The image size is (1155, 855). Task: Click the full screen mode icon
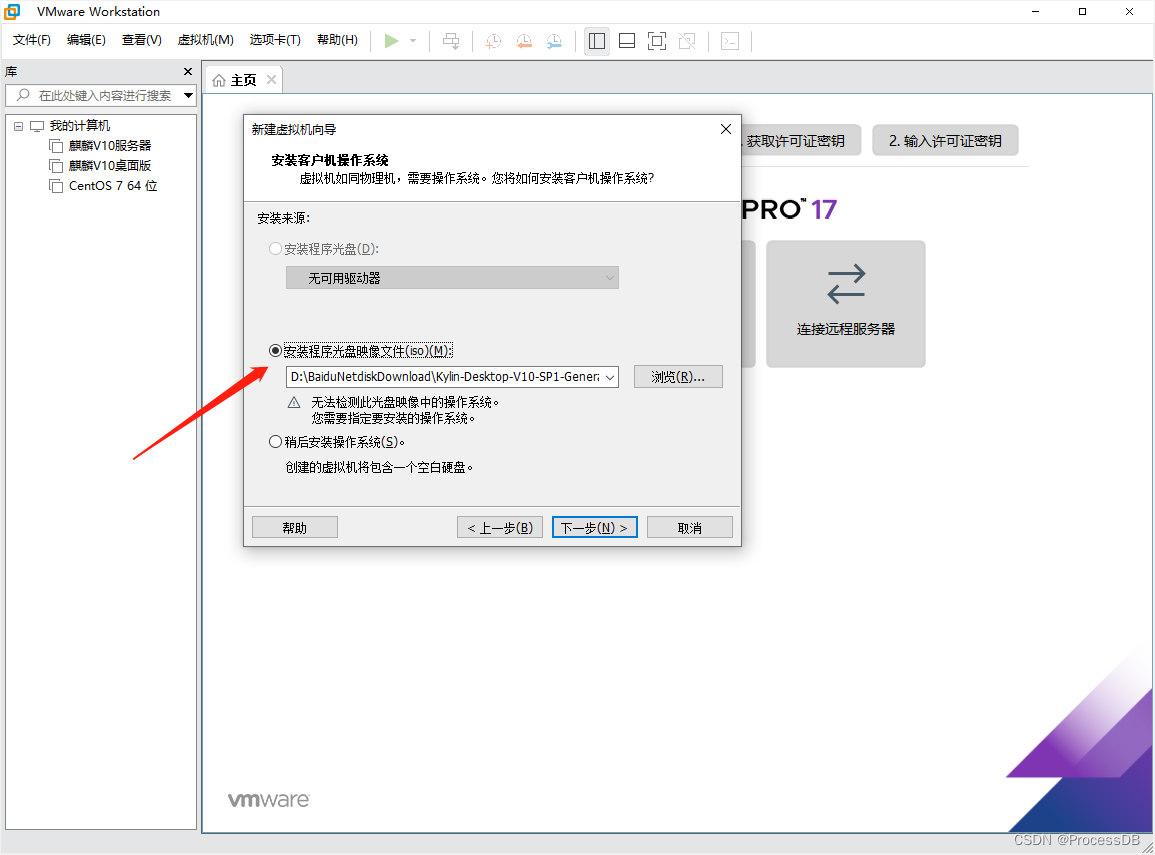tap(657, 41)
